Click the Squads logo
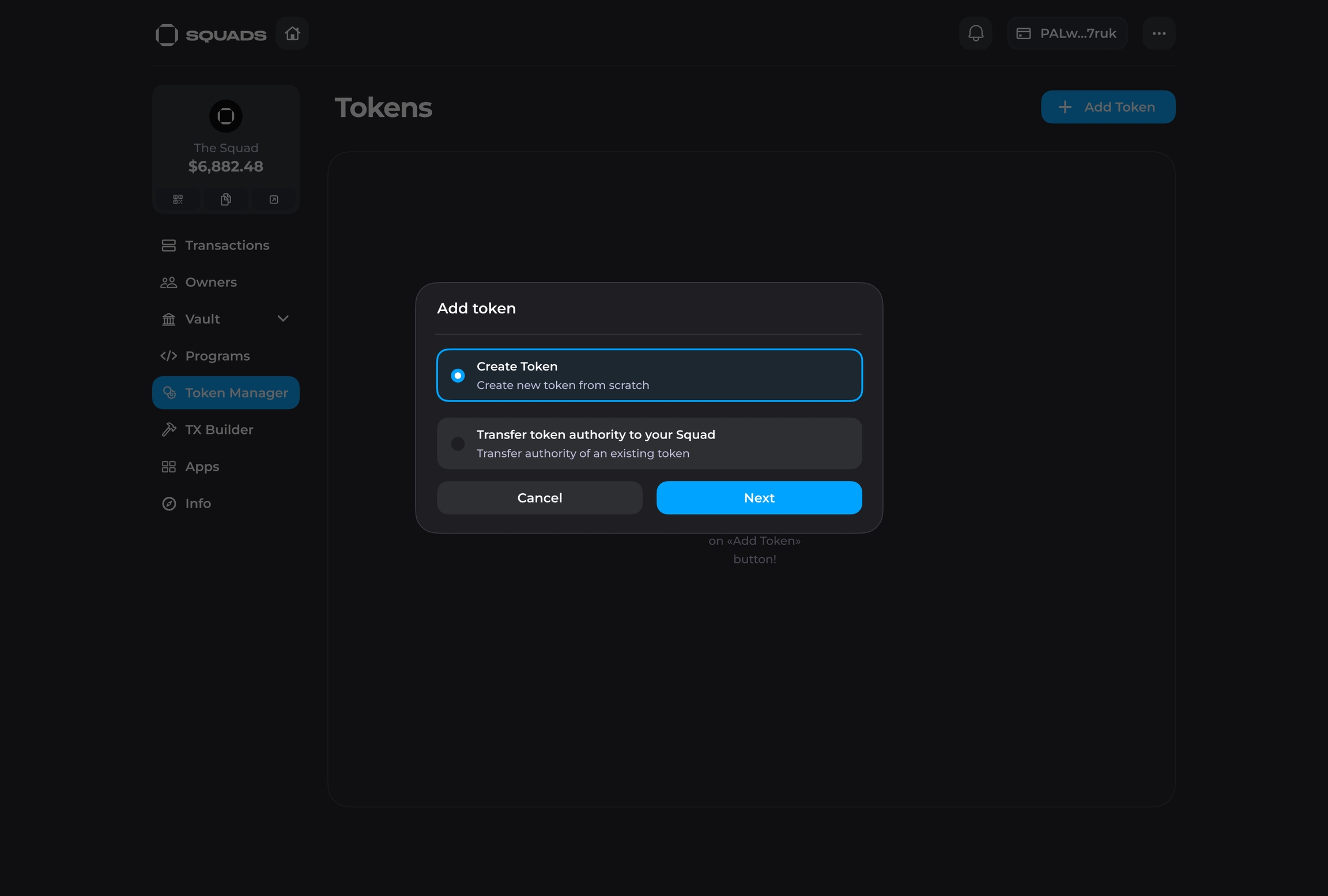Viewport: 1328px width, 896px height. click(x=211, y=35)
